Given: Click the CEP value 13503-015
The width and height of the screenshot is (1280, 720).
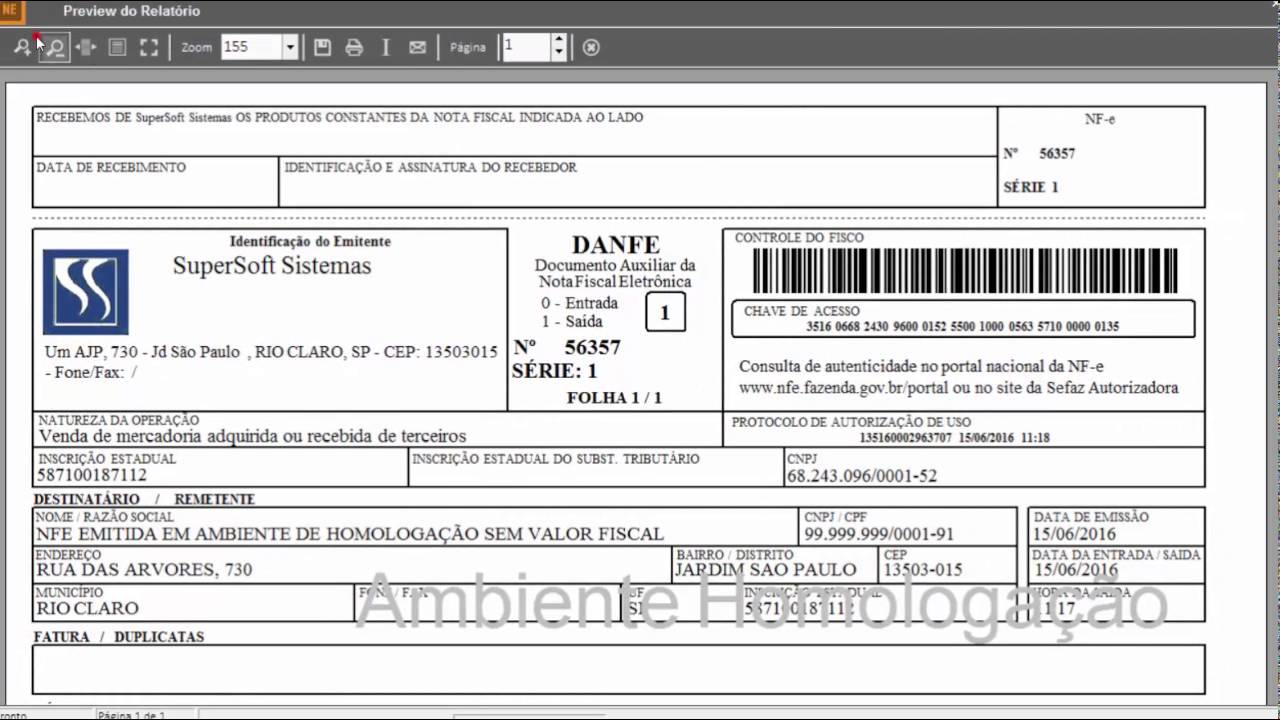Looking at the screenshot, I should point(922,570).
